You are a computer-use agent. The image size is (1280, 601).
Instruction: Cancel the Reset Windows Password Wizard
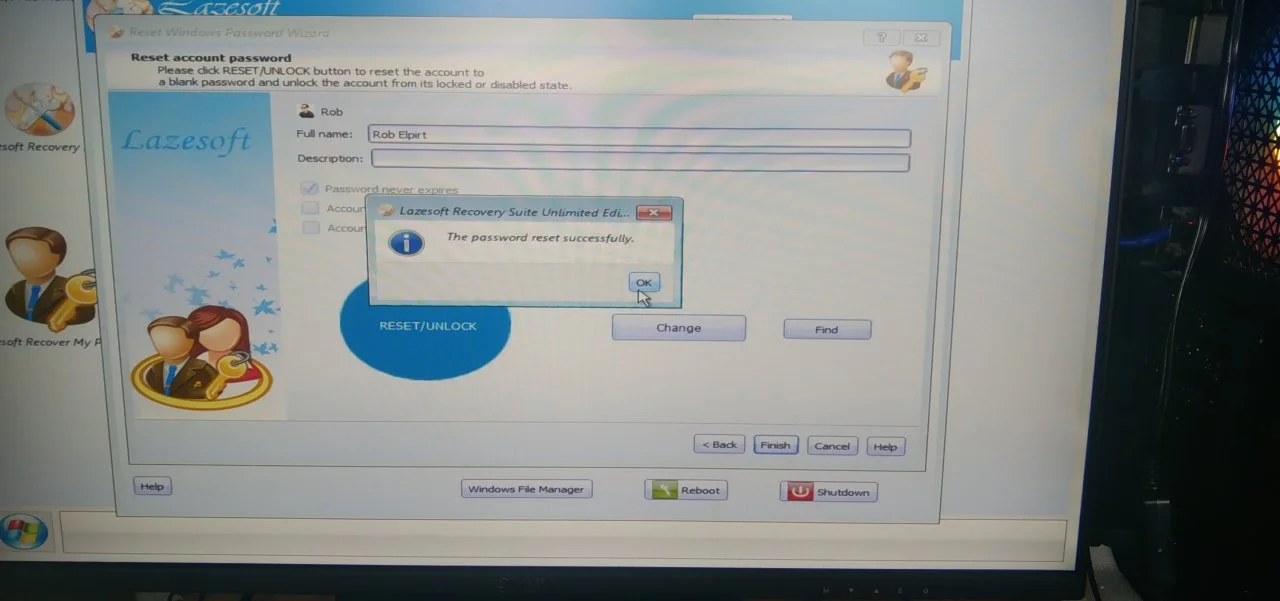pyautogui.click(x=832, y=446)
